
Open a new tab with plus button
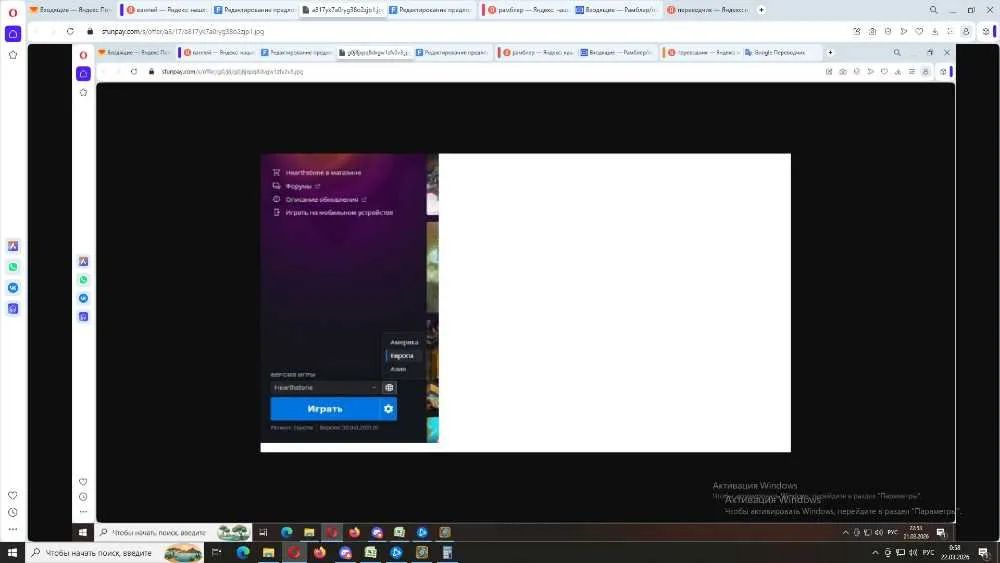pyautogui.click(x=761, y=10)
